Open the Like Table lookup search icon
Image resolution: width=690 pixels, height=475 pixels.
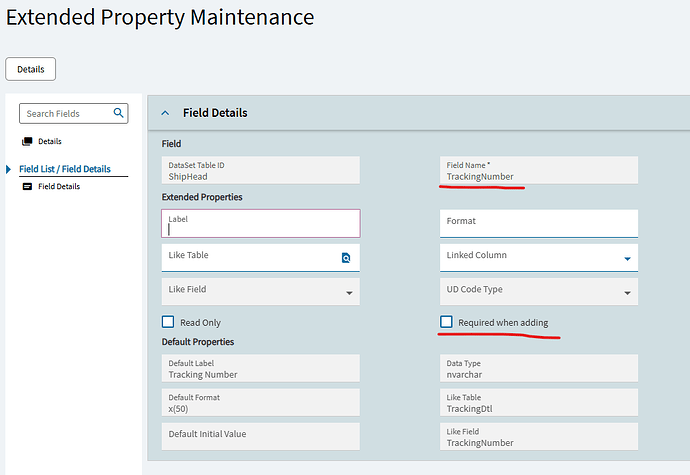click(346, 258)
